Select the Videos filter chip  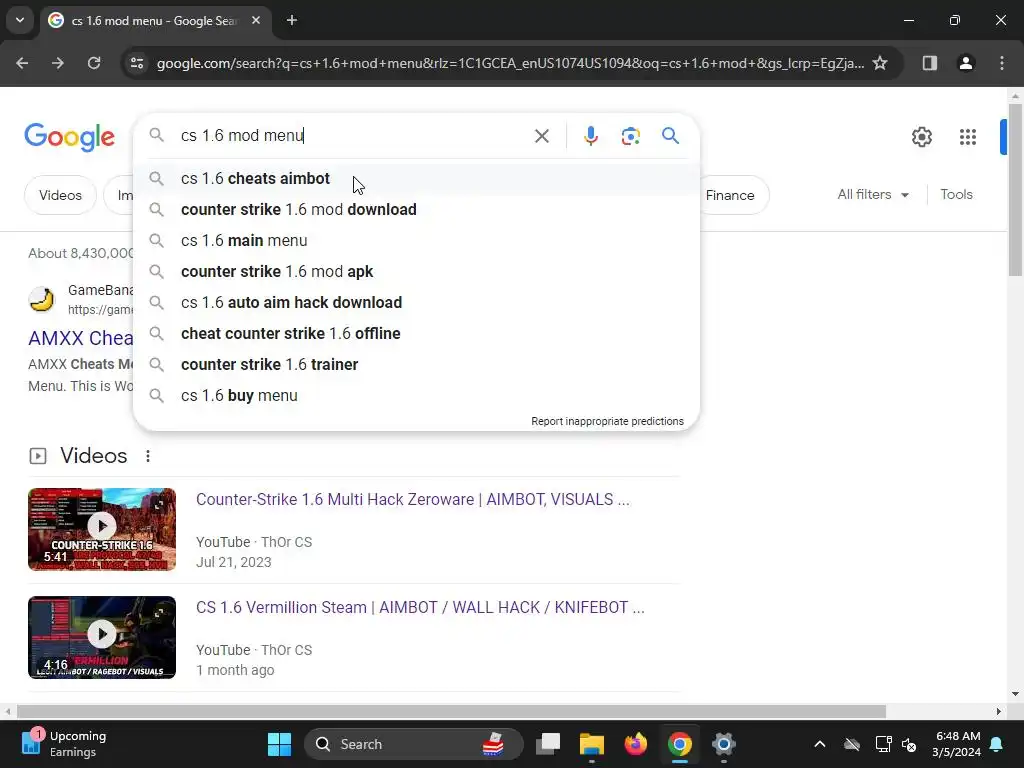(x=60, y=195)
